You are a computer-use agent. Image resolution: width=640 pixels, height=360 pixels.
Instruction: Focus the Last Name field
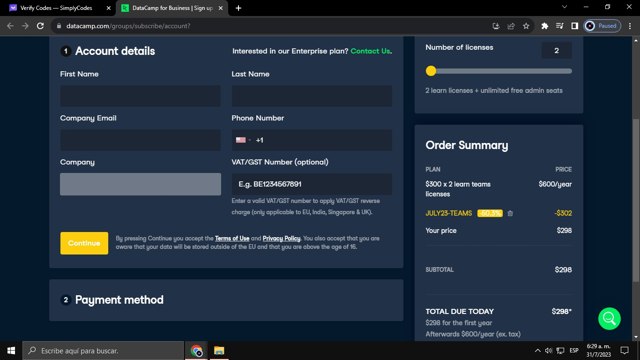[312, 96]
